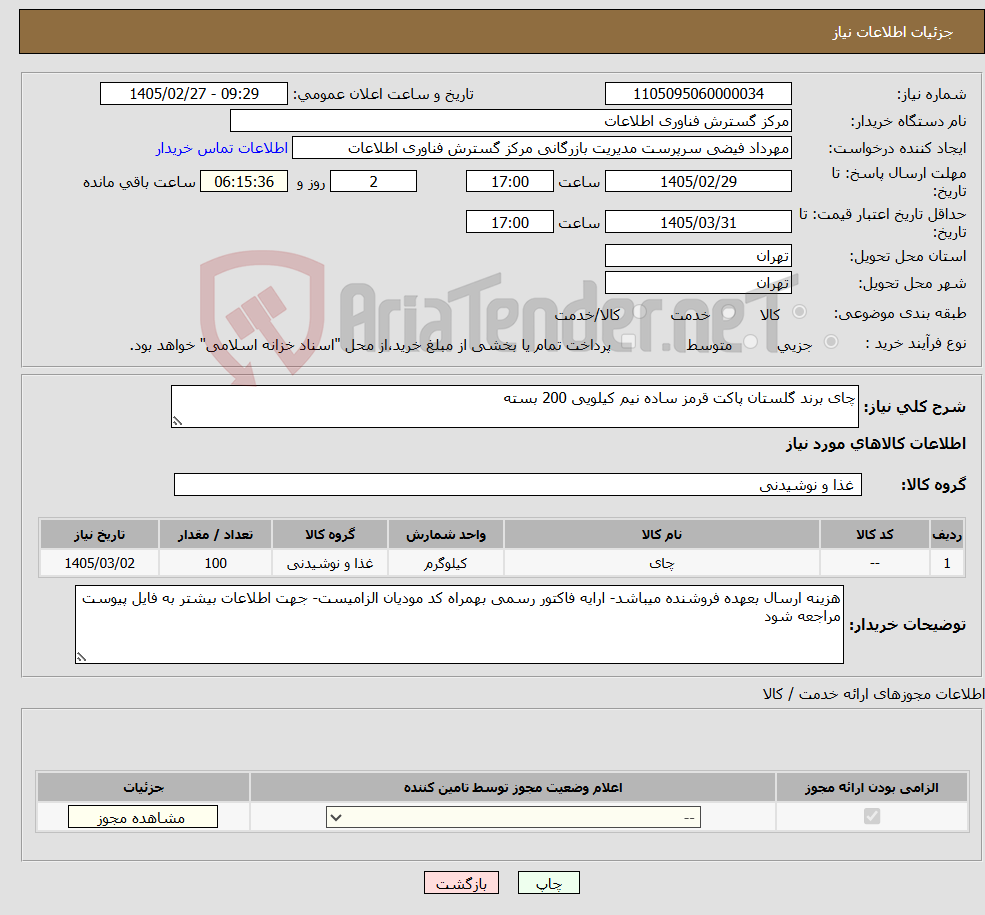Select the متوسط purchase type radio
Screen dimensions: 985x915
(x=750, y=342)
